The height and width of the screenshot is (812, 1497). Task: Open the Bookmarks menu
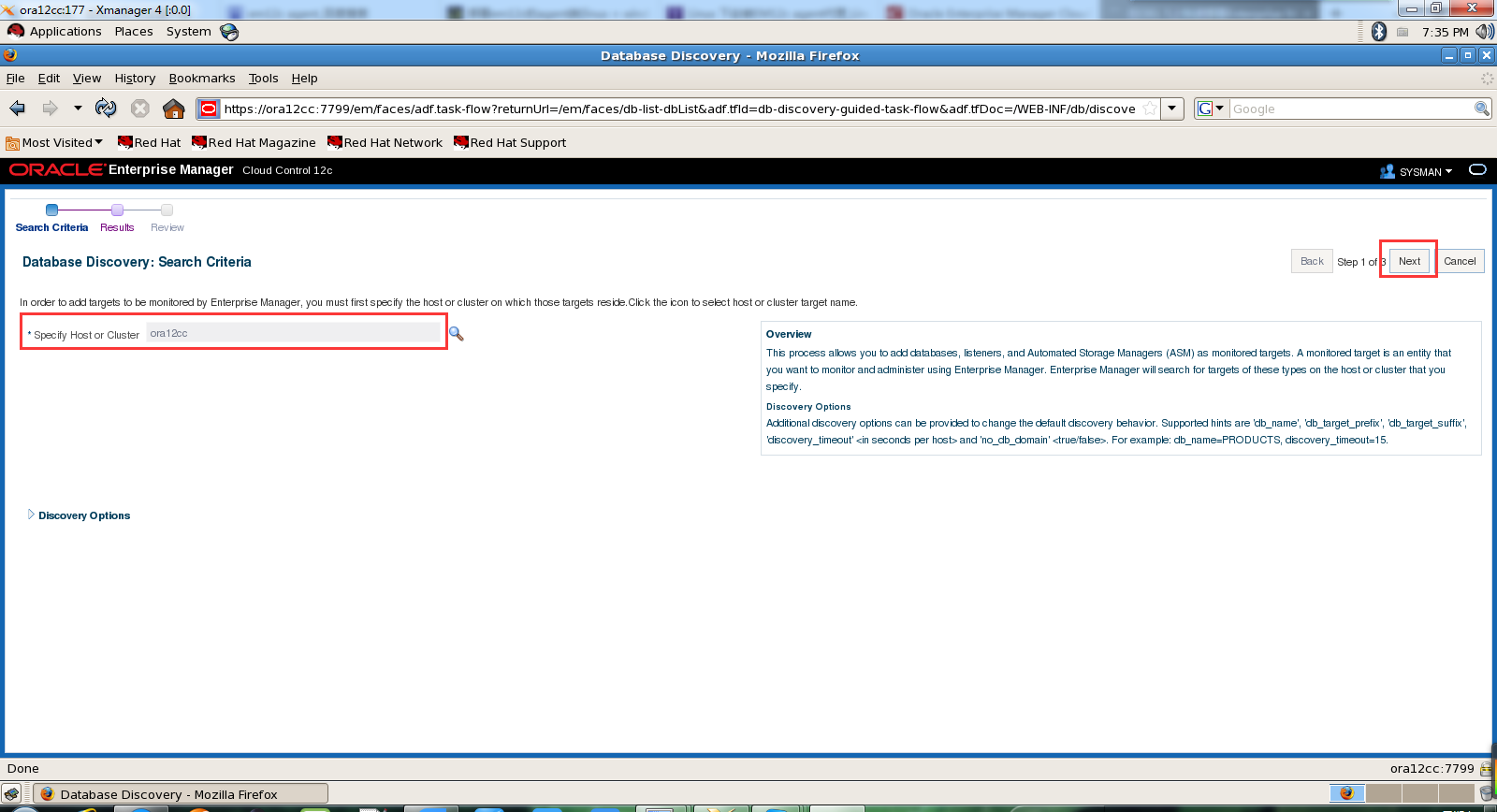coord(202,79)
